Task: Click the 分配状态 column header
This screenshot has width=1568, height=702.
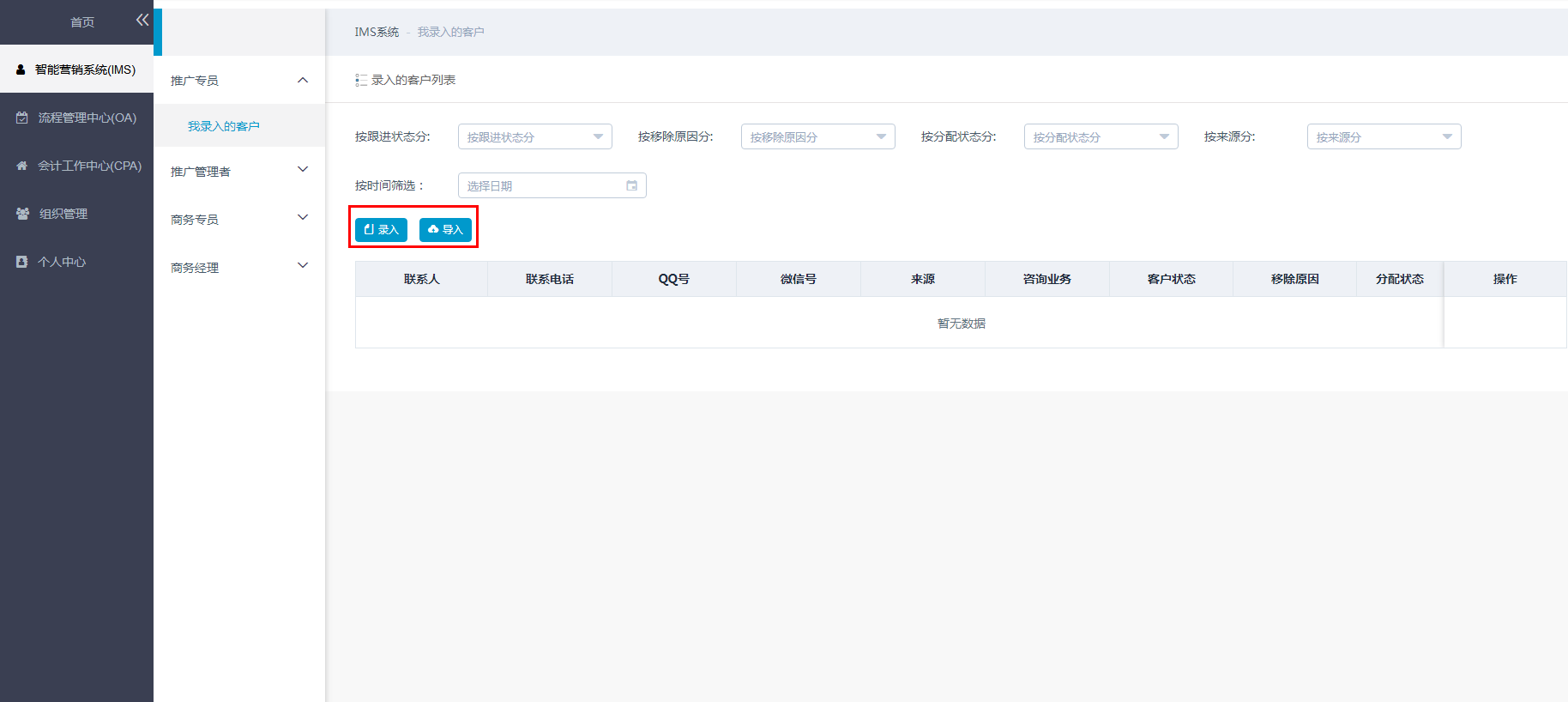Action: pos(1400,279)
